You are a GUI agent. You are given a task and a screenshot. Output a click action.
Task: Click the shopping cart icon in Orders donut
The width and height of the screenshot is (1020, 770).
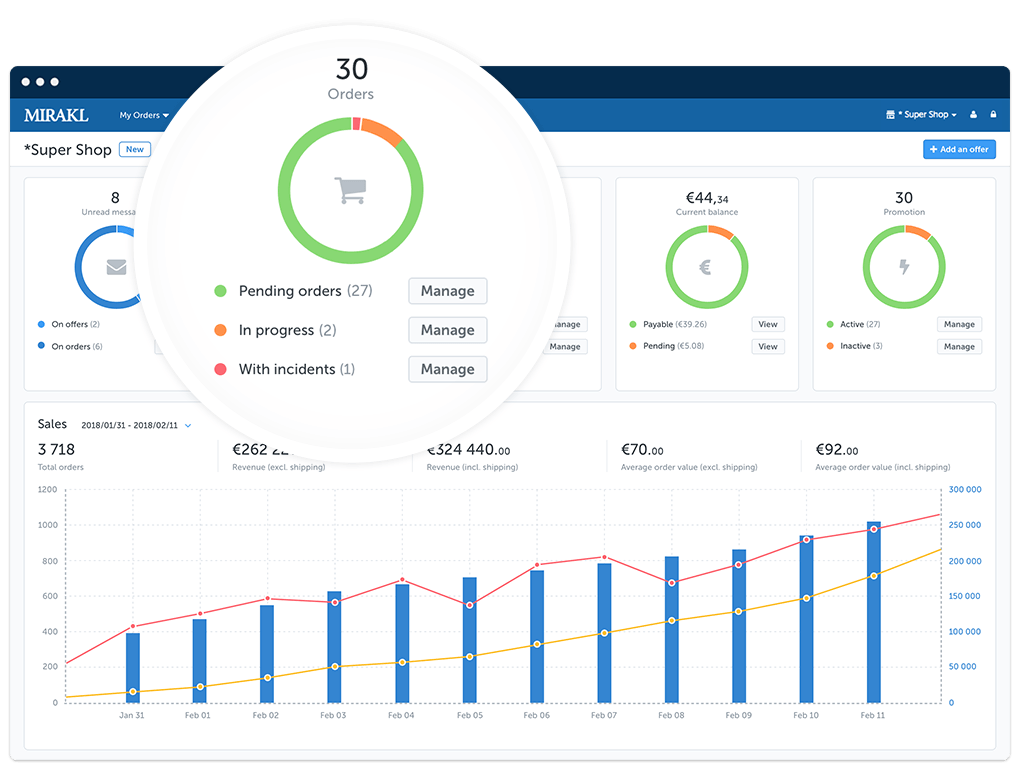pyautogui.click(x=351, y=190)
